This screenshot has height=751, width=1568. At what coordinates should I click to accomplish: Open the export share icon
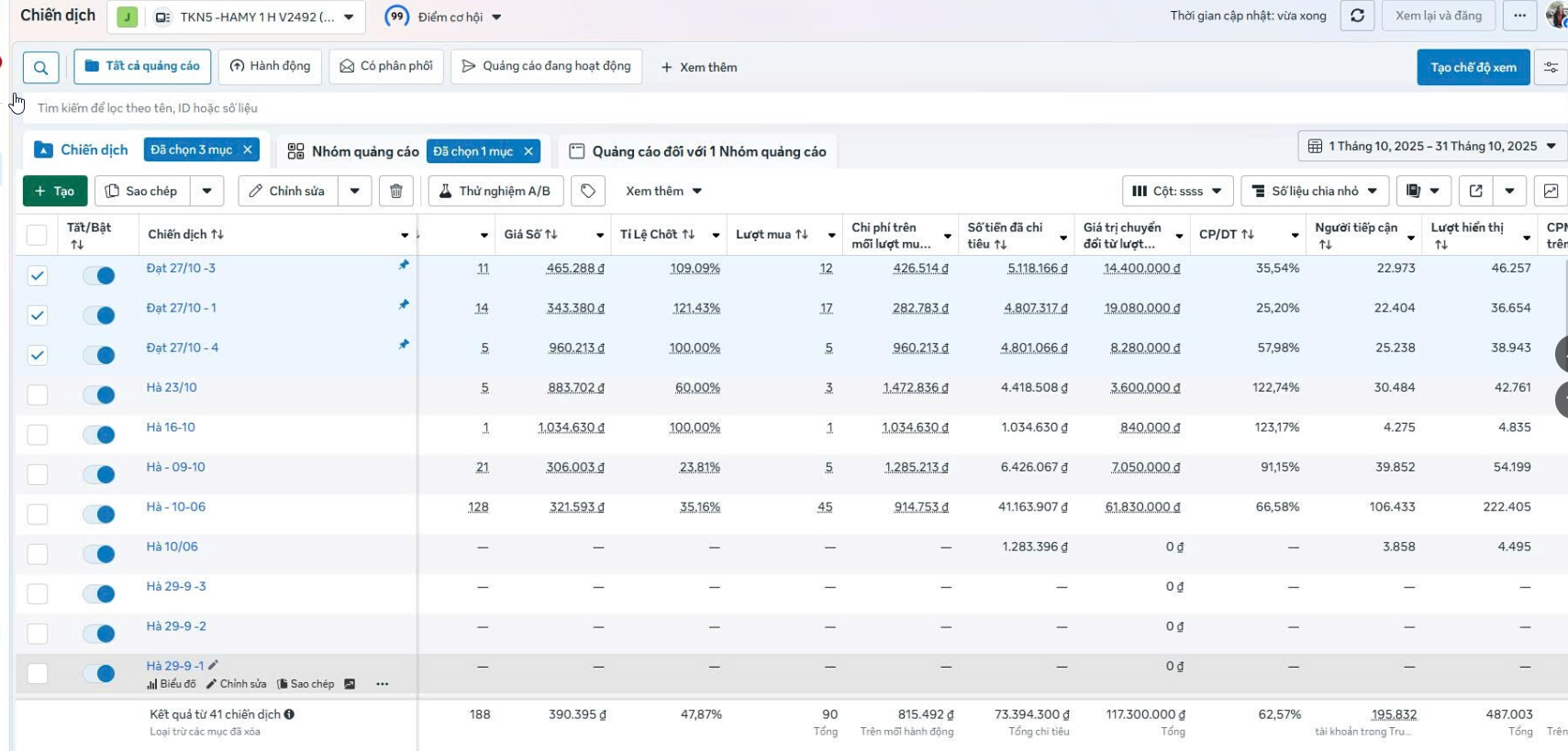1475,191
